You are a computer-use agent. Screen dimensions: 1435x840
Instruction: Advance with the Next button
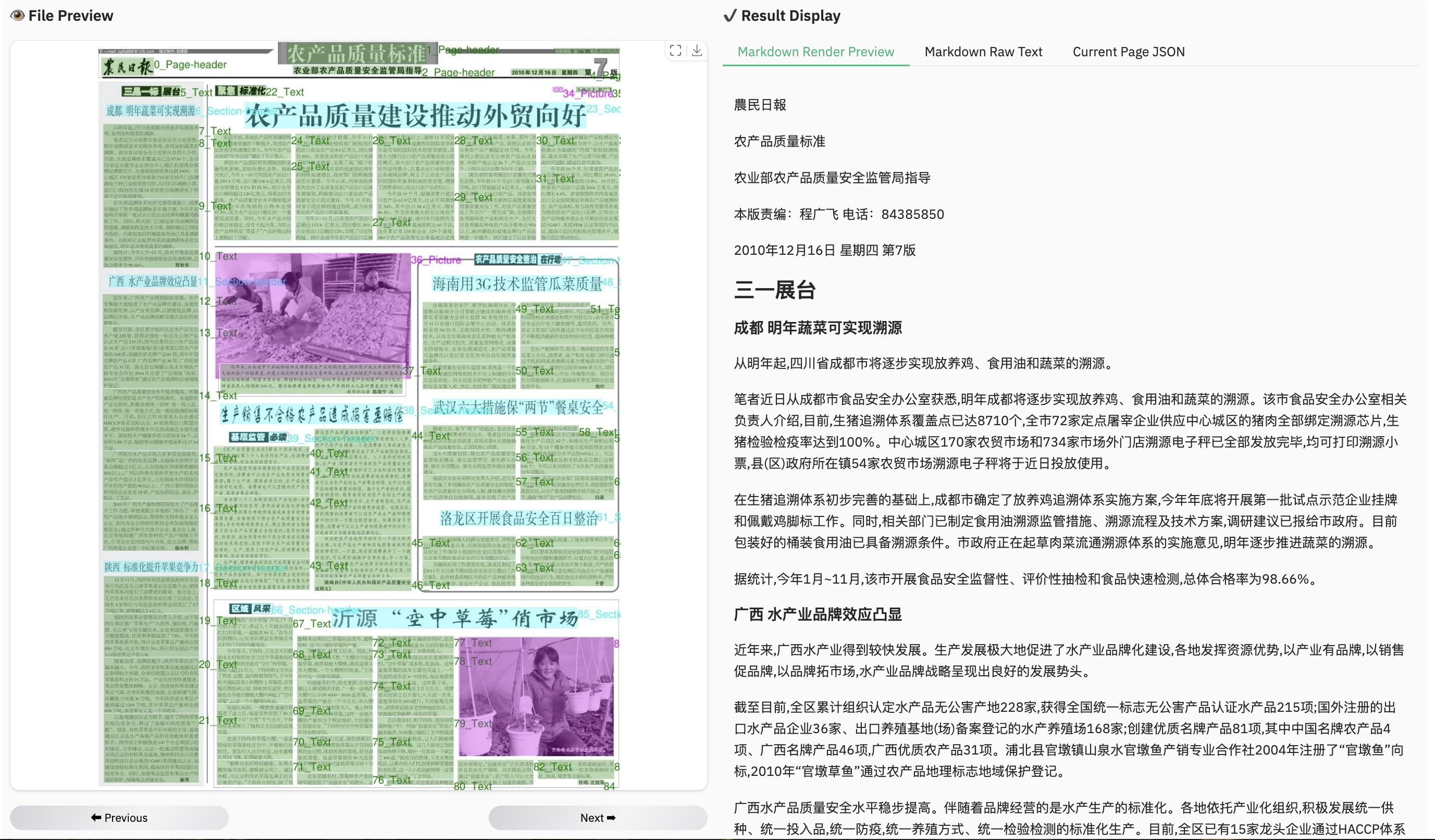pyautogui.click(x=597, y=817)
